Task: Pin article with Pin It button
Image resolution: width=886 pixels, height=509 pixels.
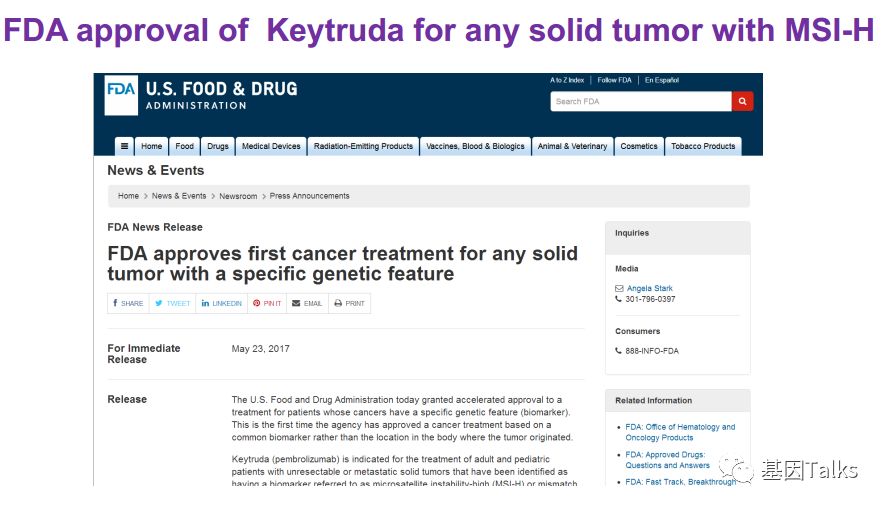Action: pos(267,303)
